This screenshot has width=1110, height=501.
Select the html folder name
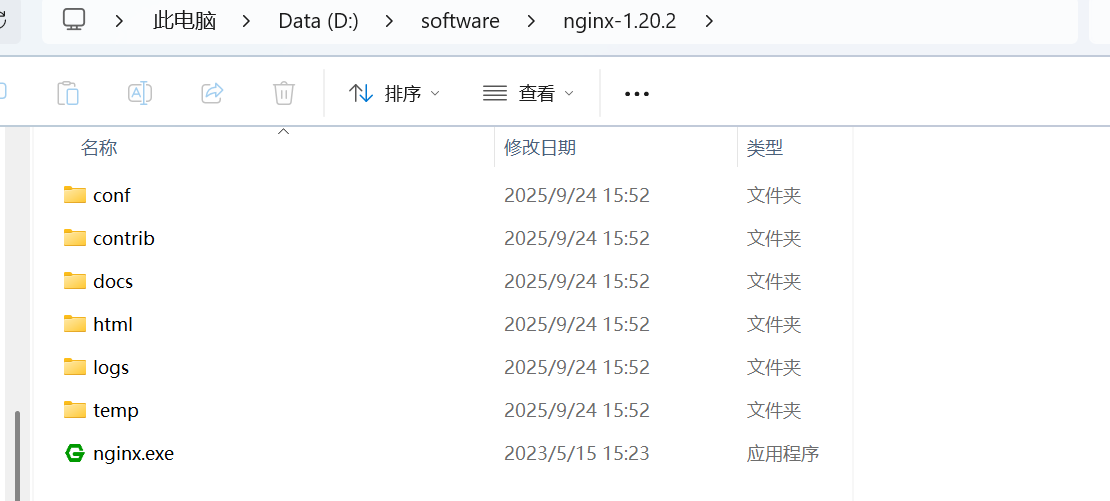pos(113,325)
